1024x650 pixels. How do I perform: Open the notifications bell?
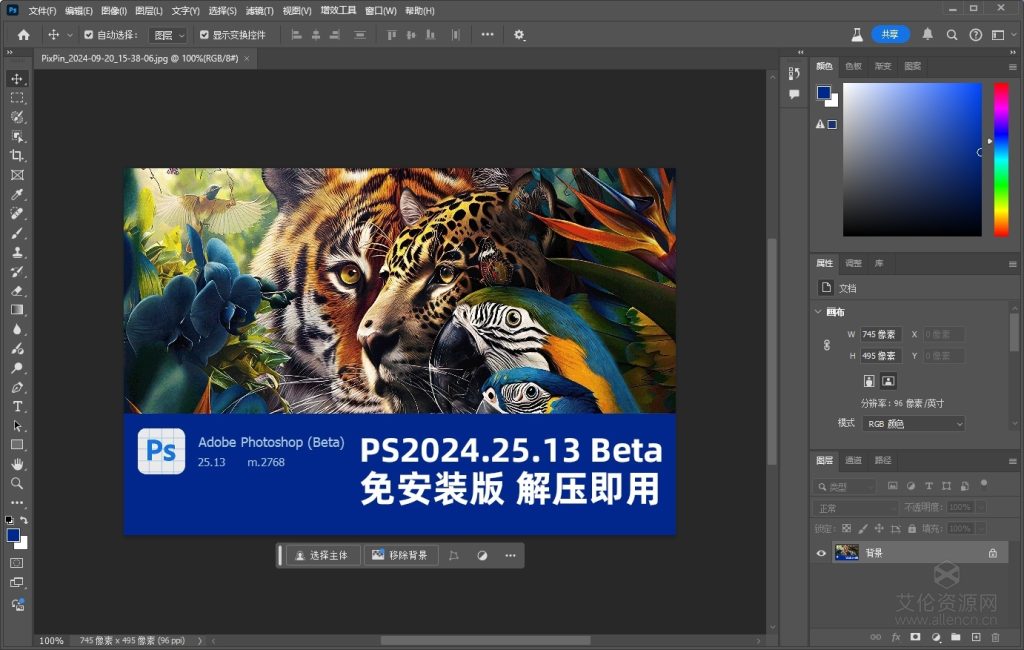coord(927,35)
